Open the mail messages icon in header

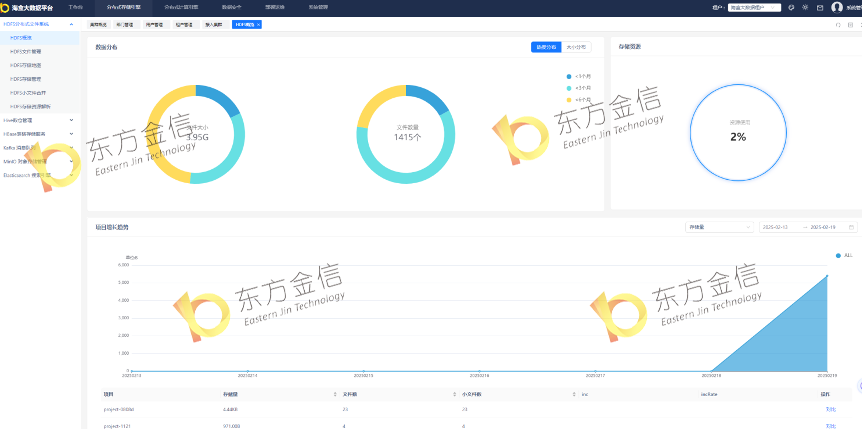click(x=820, y=8)
